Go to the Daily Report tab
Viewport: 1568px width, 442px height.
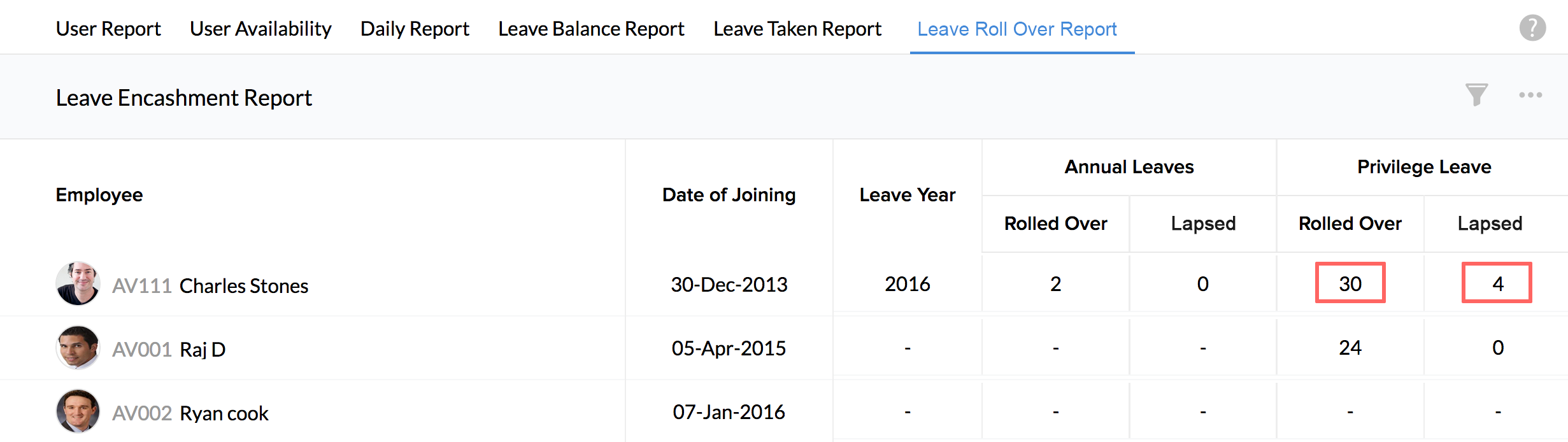pos(415,29)
